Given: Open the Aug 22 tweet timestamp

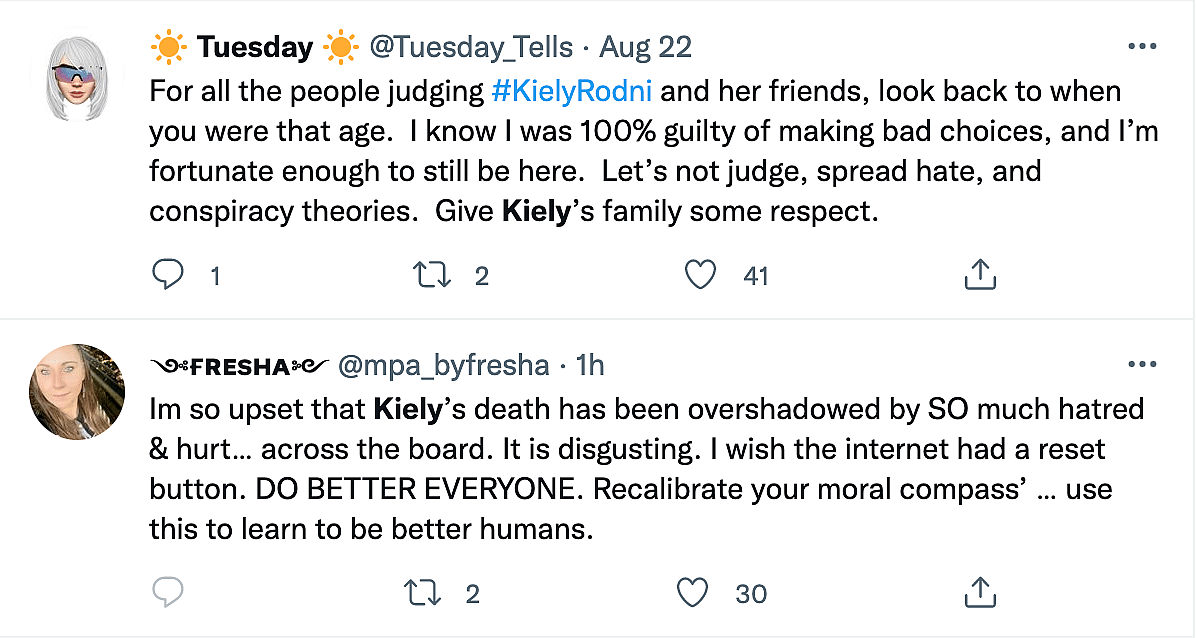Looking at the screenshot, I should 644,46.
